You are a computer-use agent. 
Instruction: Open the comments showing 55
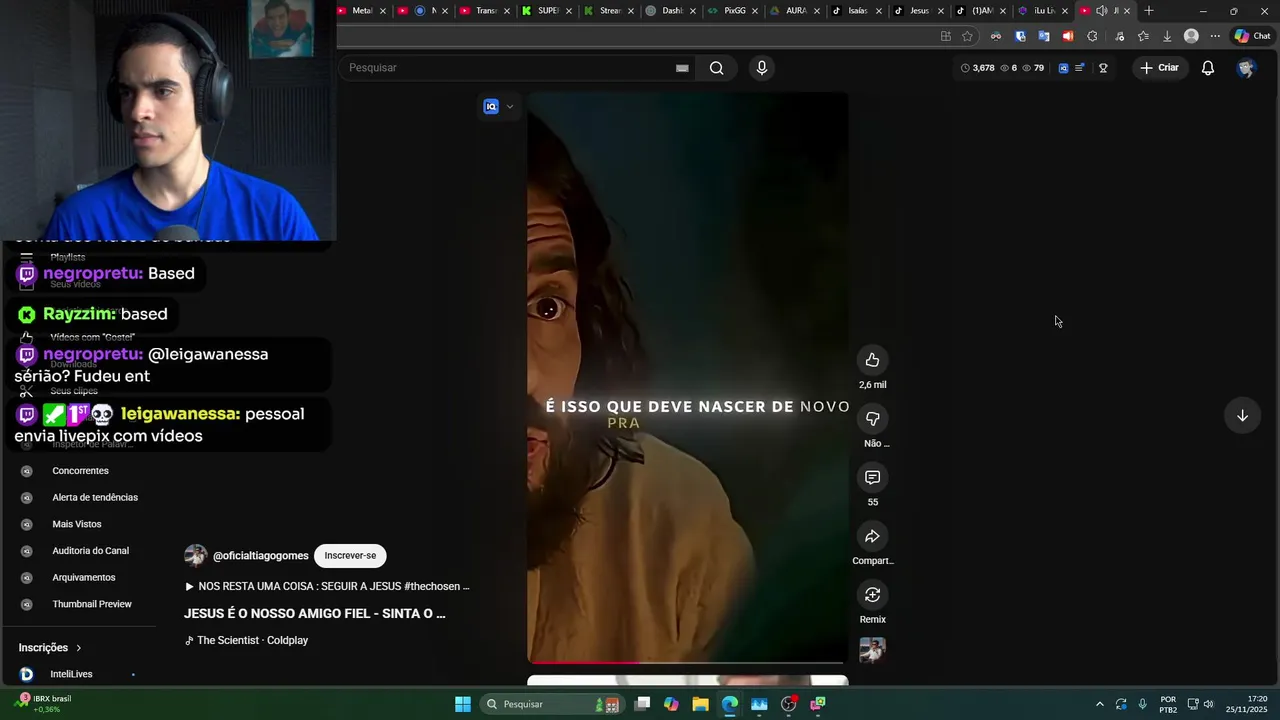point(872,478)
